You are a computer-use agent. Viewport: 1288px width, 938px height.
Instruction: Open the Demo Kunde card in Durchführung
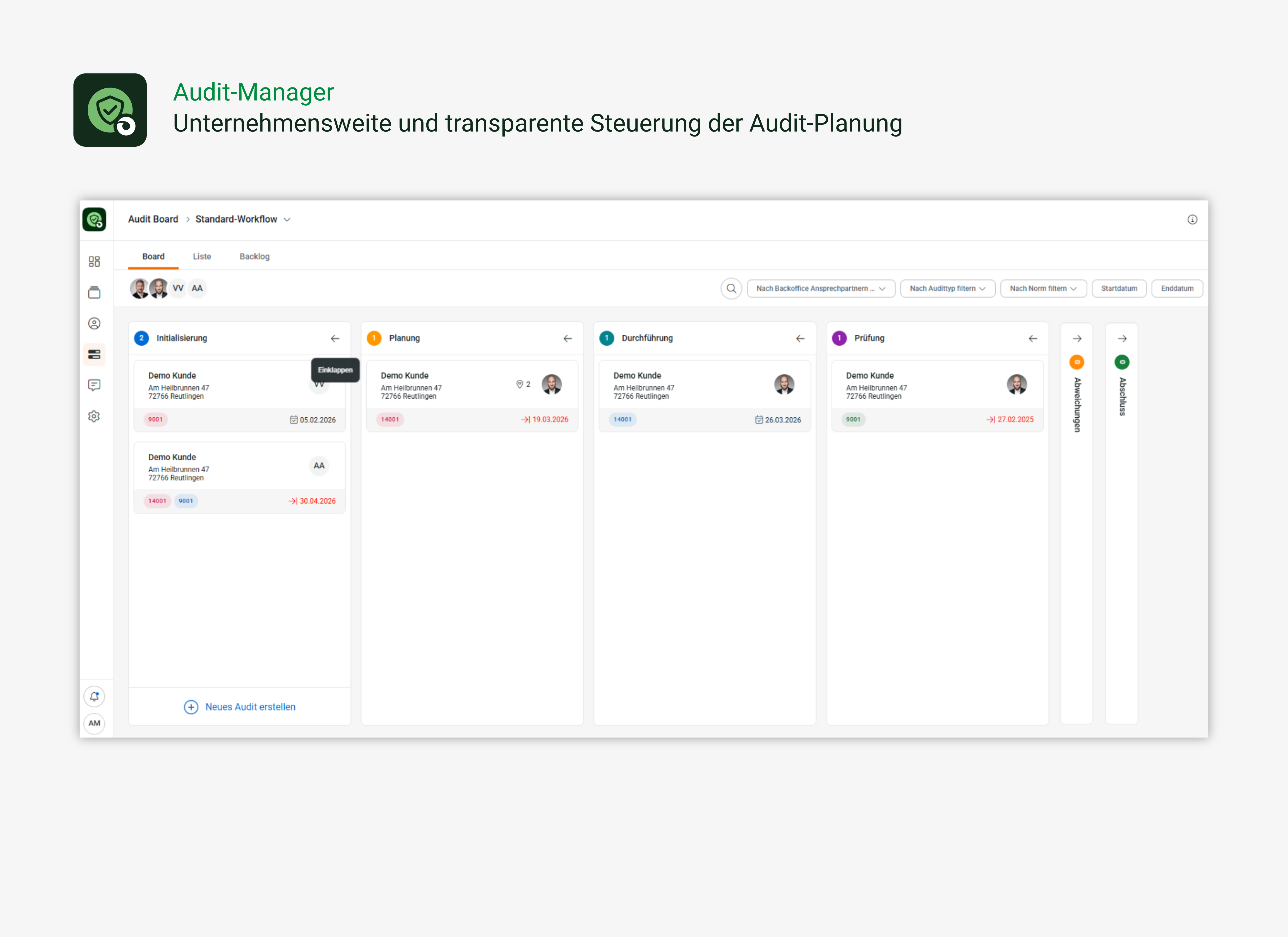[x=705, y=396]
